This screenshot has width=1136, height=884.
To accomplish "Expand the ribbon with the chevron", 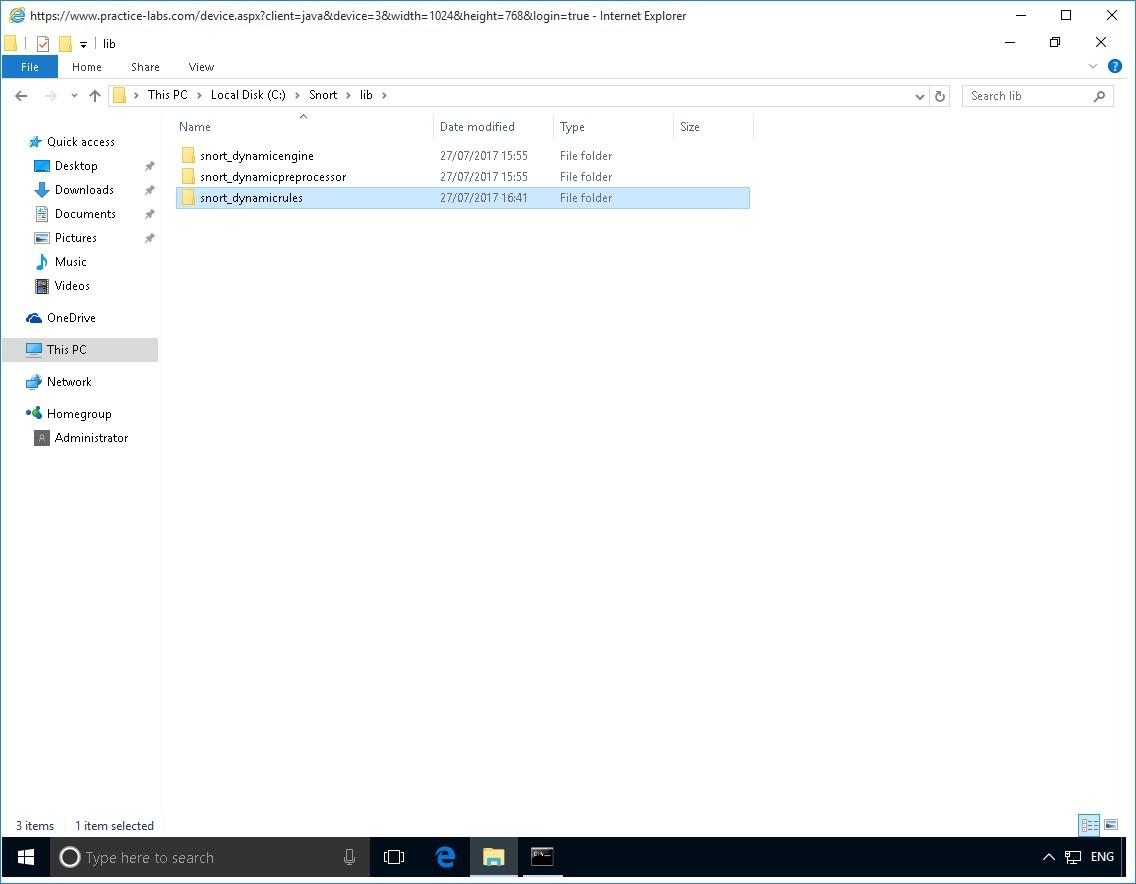I will click(1093, 66).
